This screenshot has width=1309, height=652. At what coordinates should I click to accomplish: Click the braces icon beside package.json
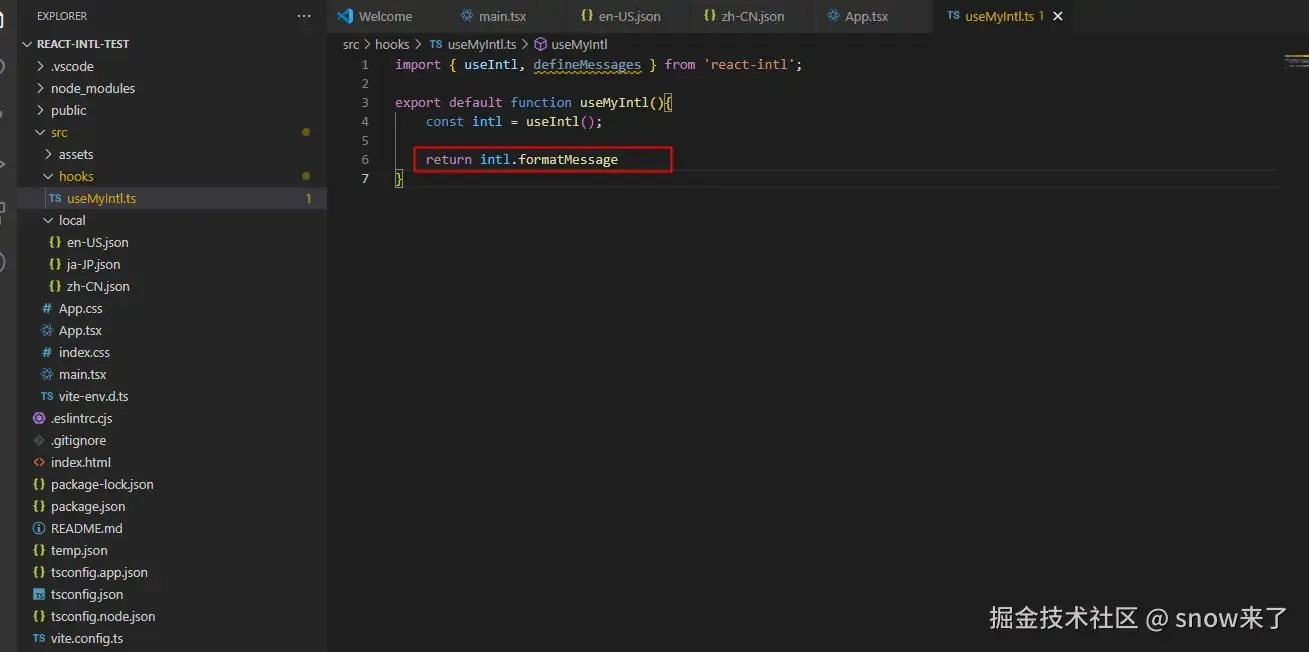tap(39, 506)
